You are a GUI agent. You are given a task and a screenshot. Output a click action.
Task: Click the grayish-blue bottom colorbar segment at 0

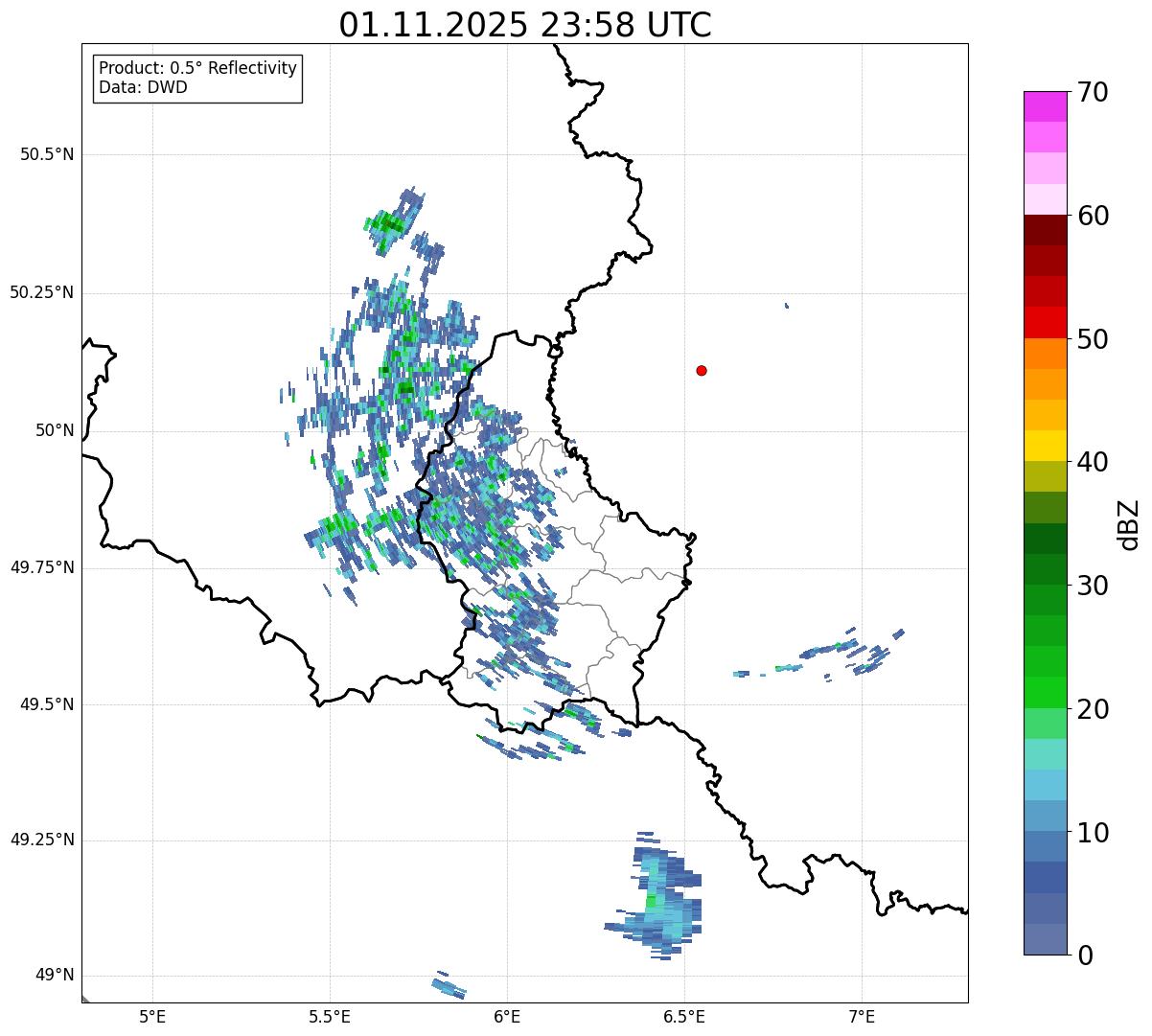click(1045, 939)
